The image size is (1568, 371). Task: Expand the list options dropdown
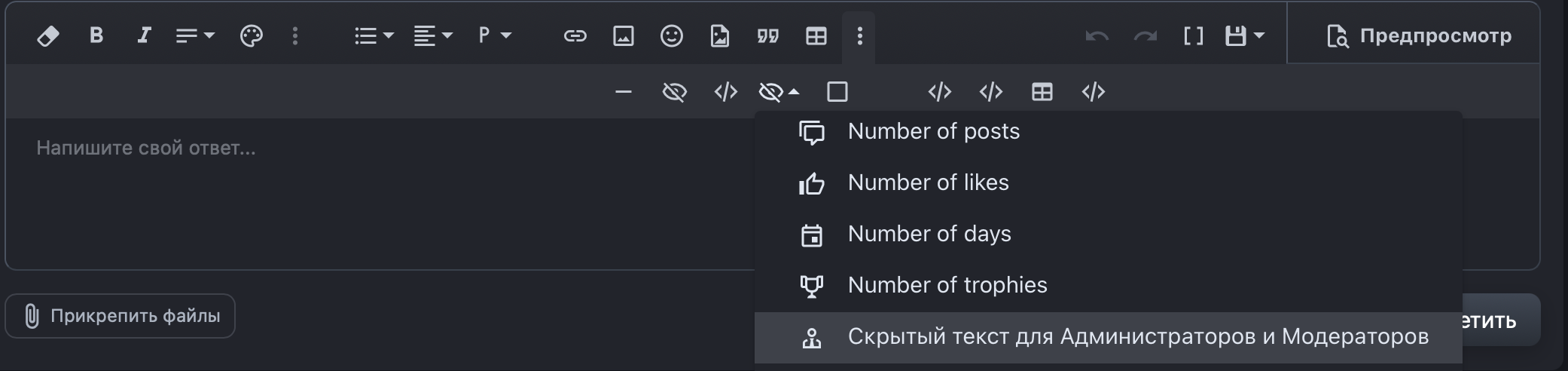tap(374, 35)
